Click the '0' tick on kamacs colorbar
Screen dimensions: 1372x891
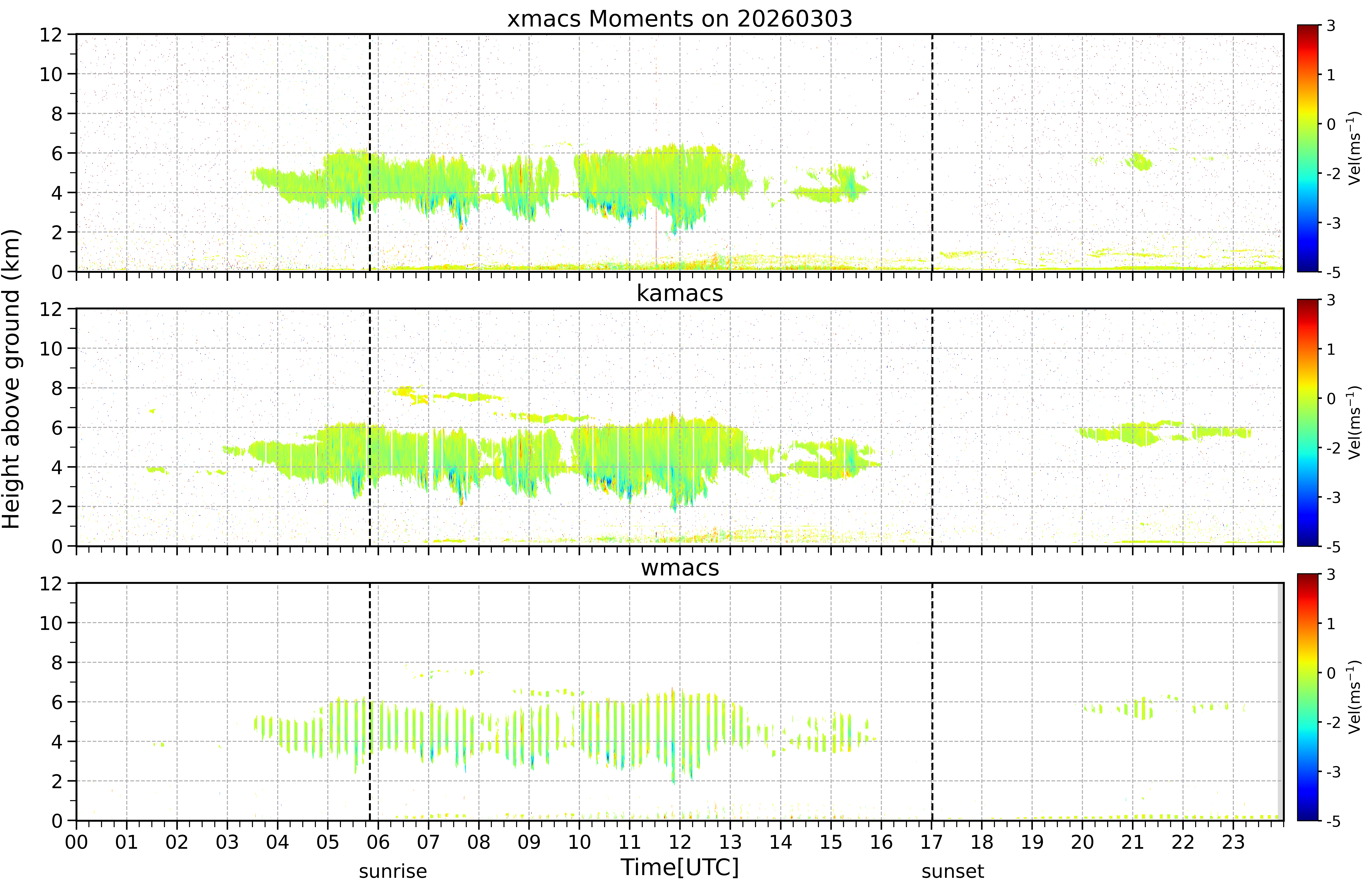coord(1331,398)
